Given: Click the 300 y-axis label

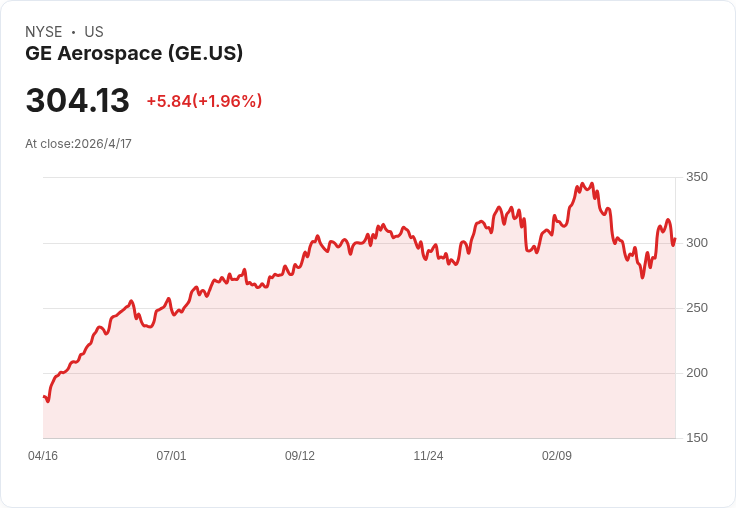Looking at the screenshot, I should click(x=697, y=243).
